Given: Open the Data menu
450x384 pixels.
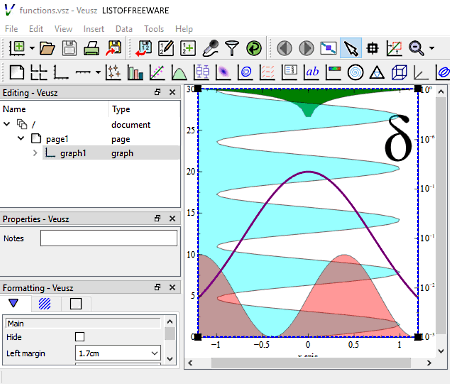Looking at the screenshot, I should [124, 29].
